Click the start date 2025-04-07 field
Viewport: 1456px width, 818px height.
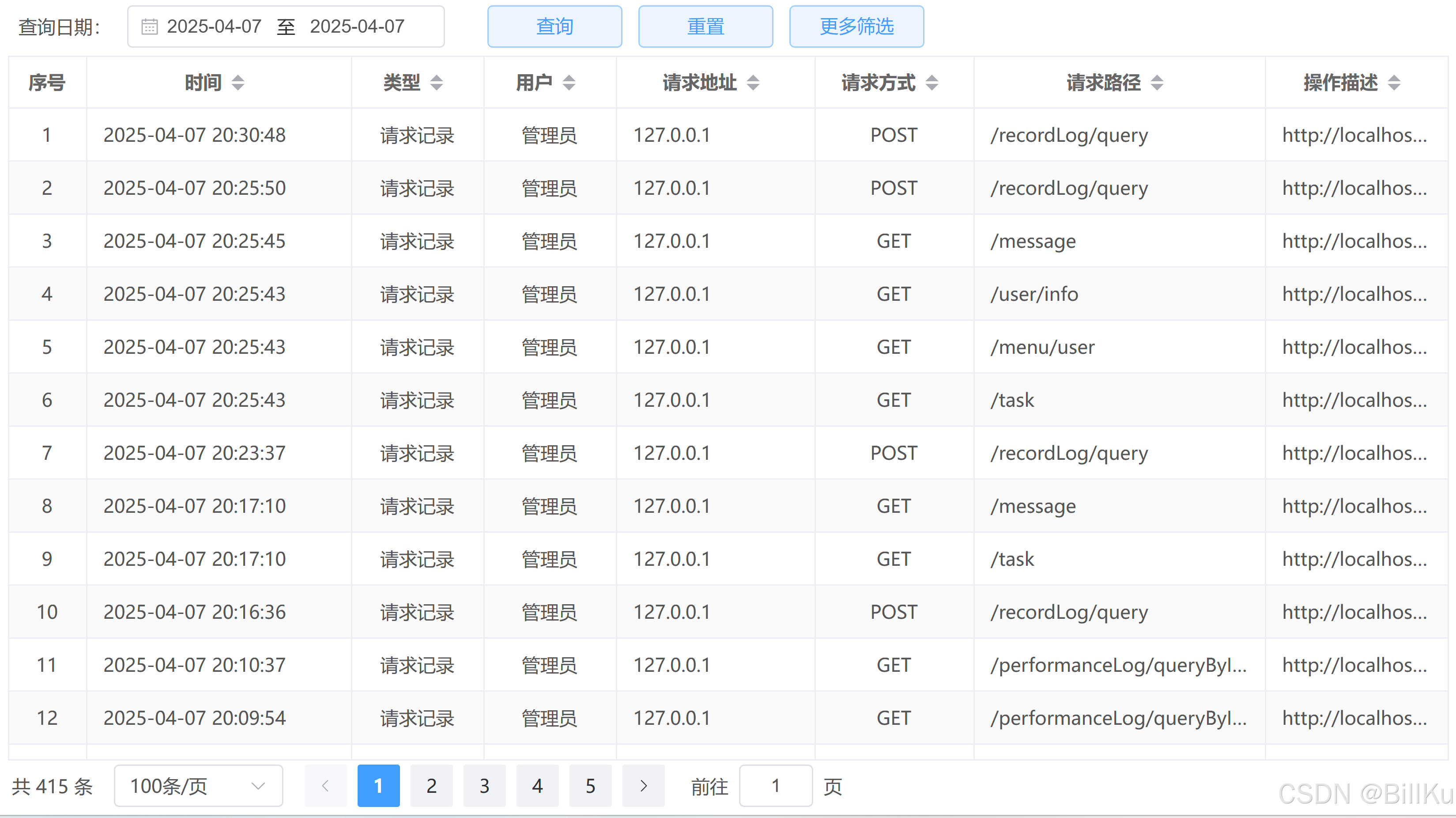click(x=214, y=27)
